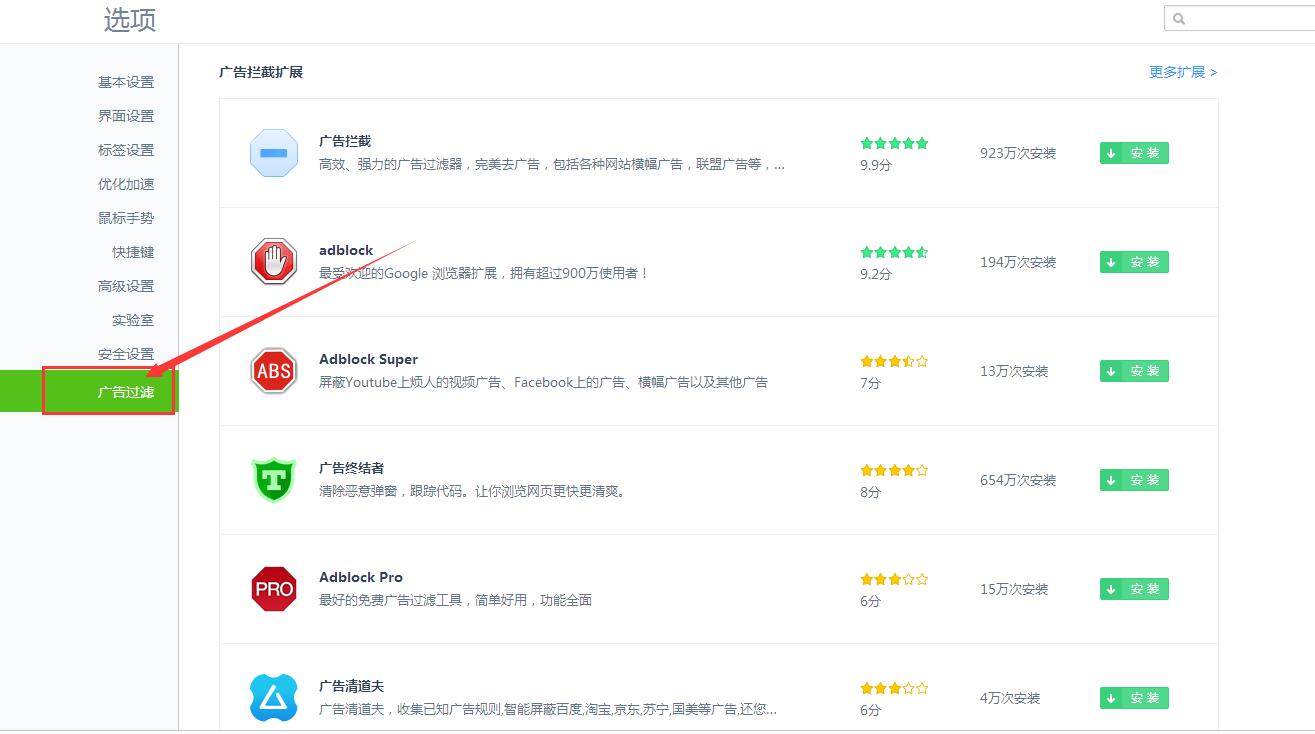
Task: Select the 广告拦截 extension's blue icon
Action: point(273,153)
